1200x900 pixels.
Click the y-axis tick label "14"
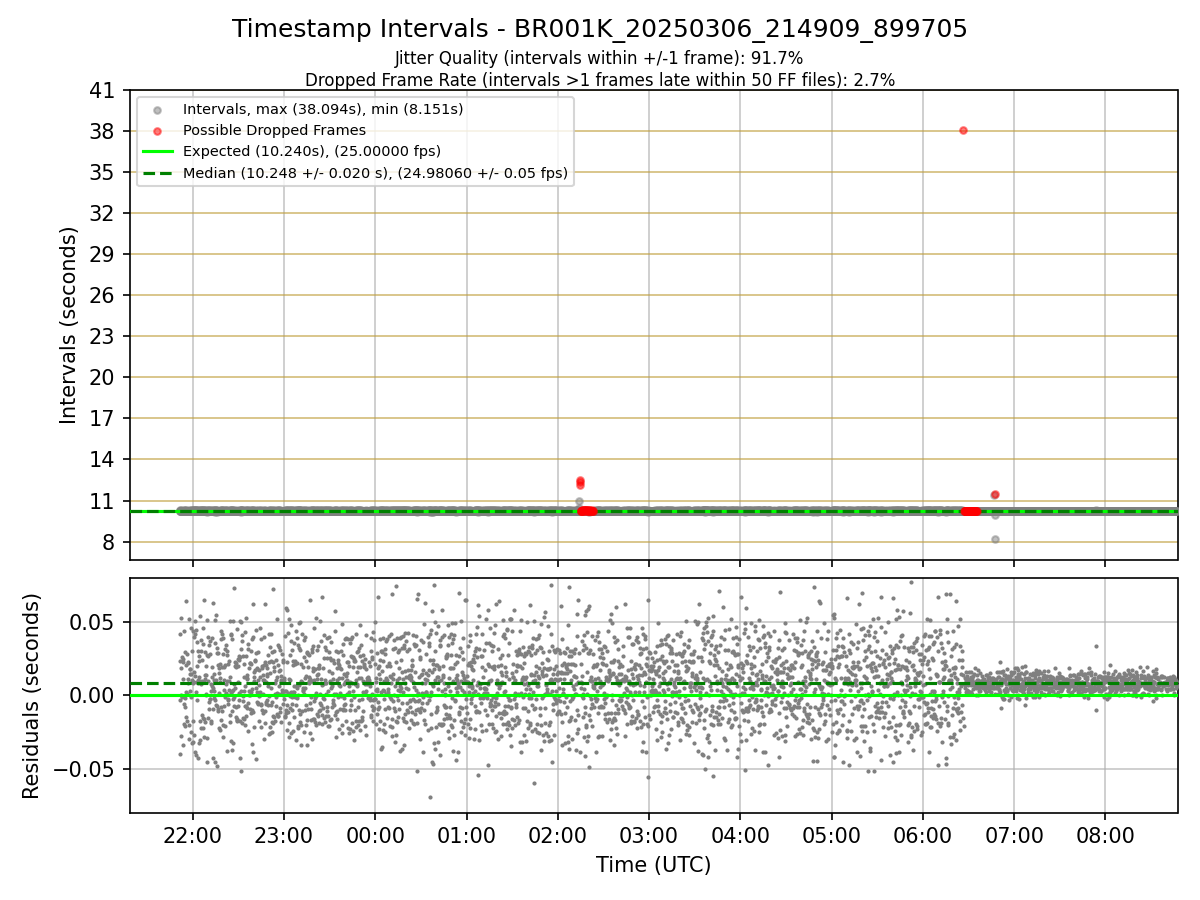pyautogui.click(x=103, y=459)
